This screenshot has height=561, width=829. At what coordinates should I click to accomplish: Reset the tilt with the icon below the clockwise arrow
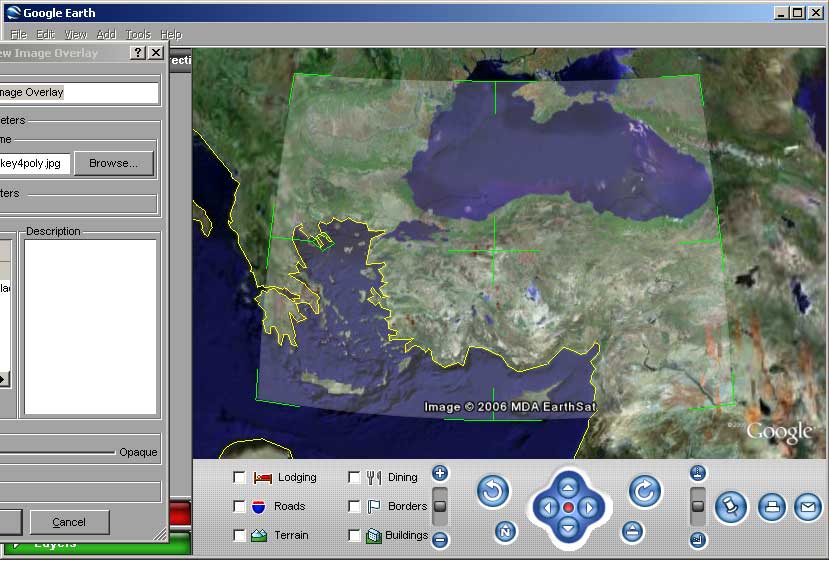(632, 531)
